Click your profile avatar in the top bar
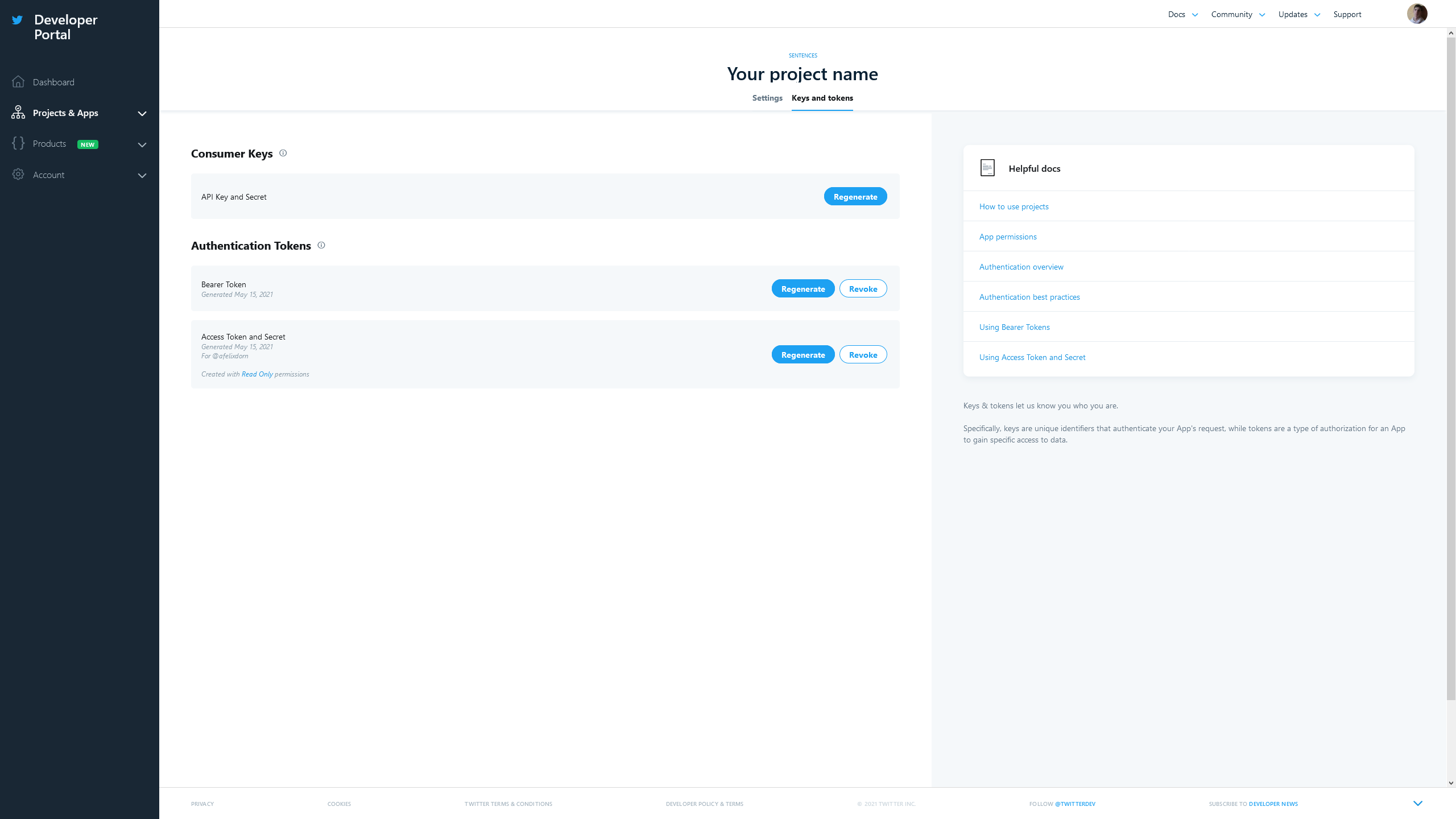The height and width of the screenshot is (819, 1456). [1417, 13]
